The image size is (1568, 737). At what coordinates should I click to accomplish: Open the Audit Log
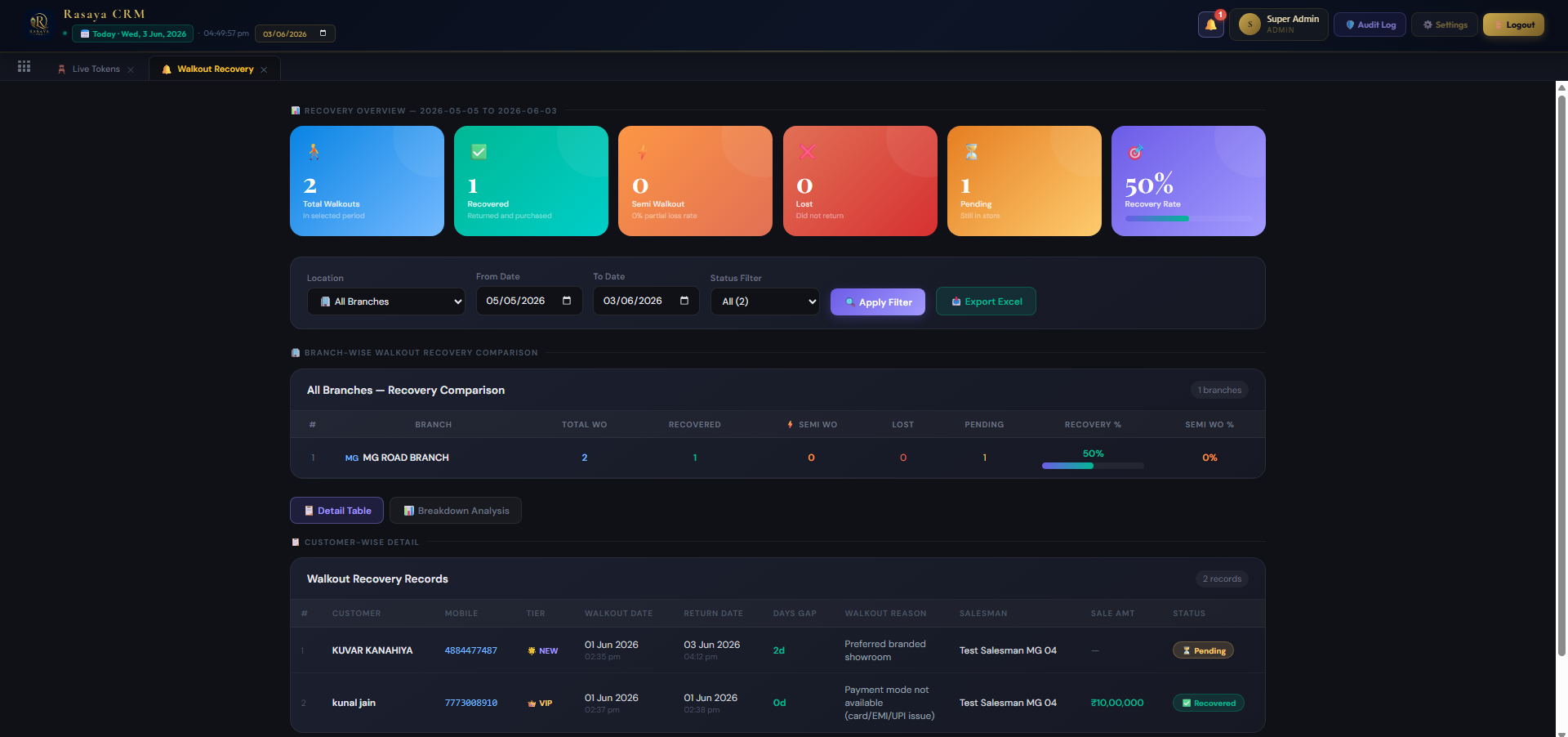click(x=1370, y=25)
